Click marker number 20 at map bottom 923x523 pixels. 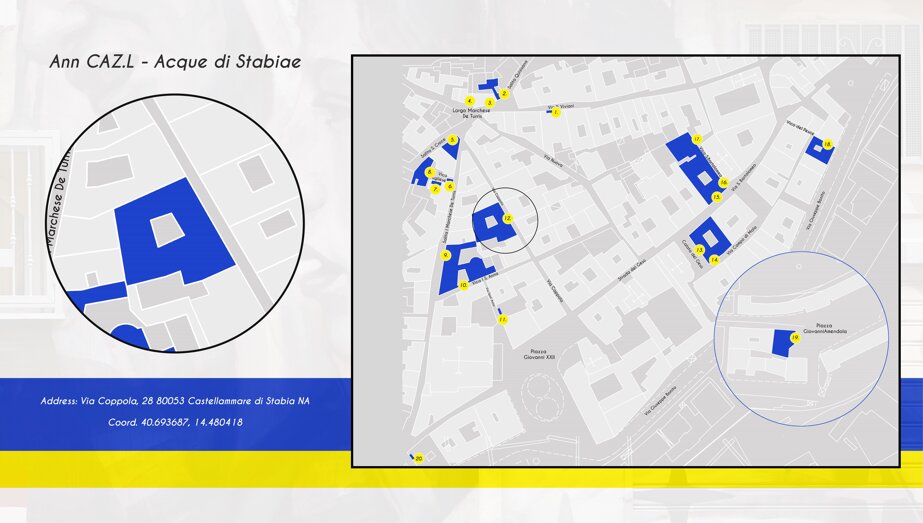(x=419, y=458)
